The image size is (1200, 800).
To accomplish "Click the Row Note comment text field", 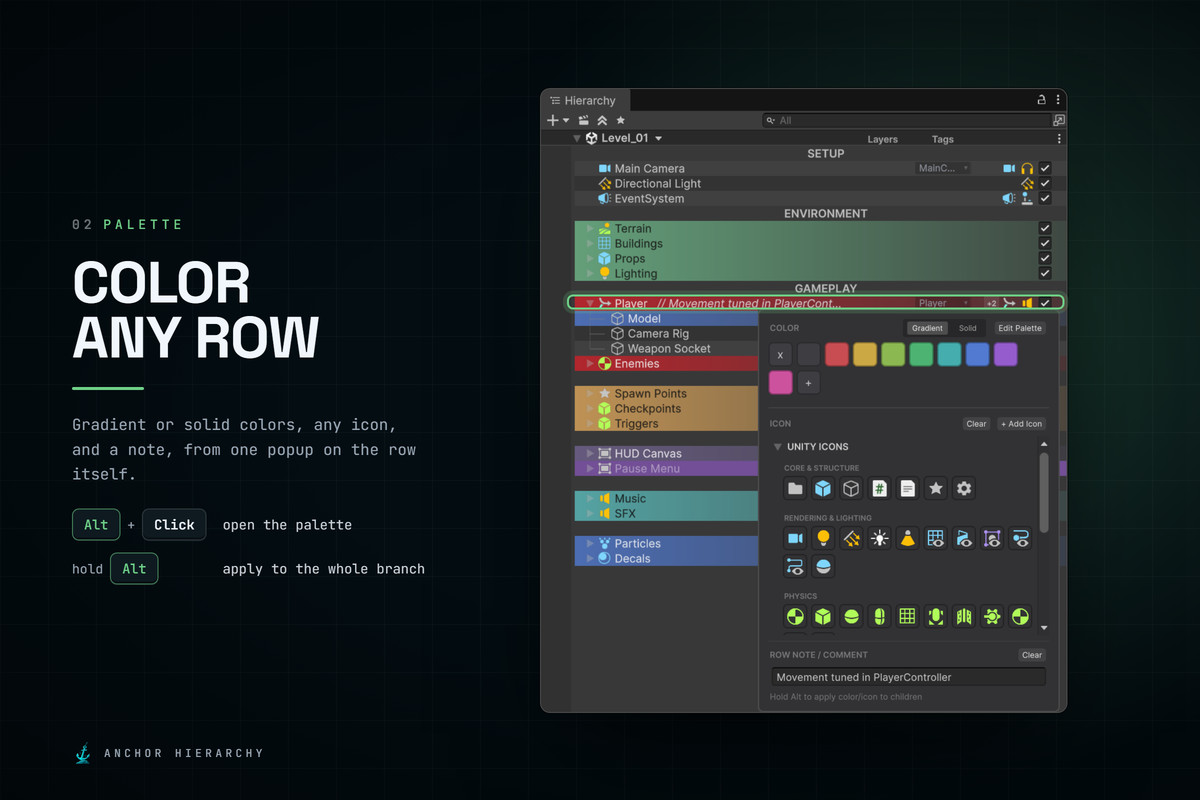I will (908, 677).
